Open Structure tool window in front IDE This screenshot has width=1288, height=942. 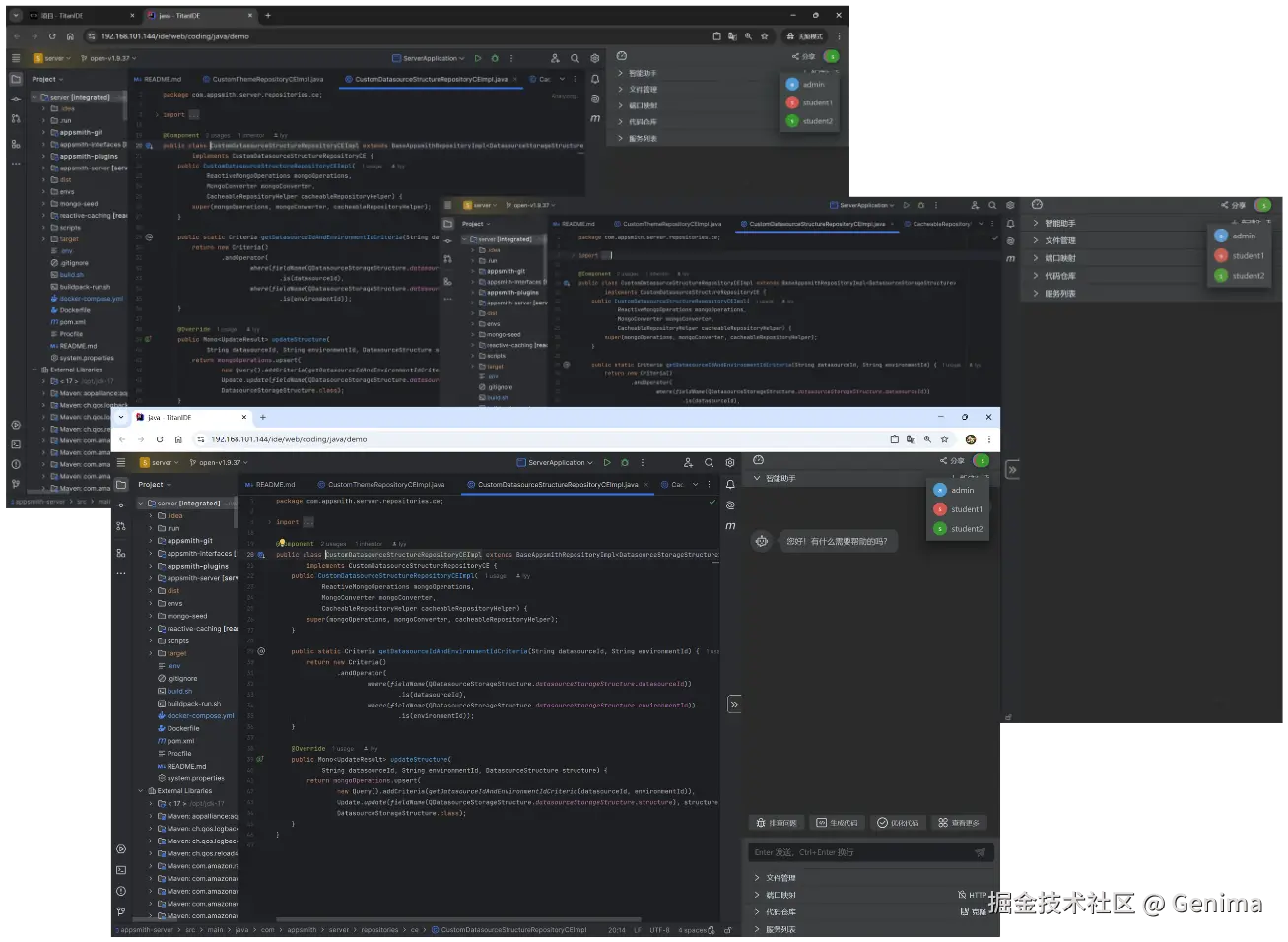click(121, 553)
